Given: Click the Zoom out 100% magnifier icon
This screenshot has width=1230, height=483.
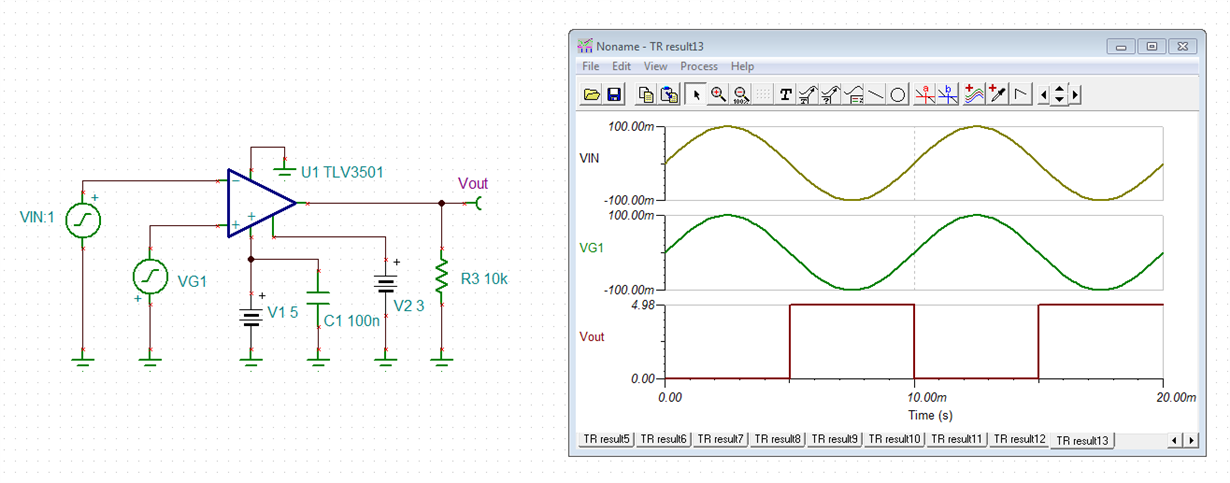Looking at the screenshot, I should tap(741, 95).
